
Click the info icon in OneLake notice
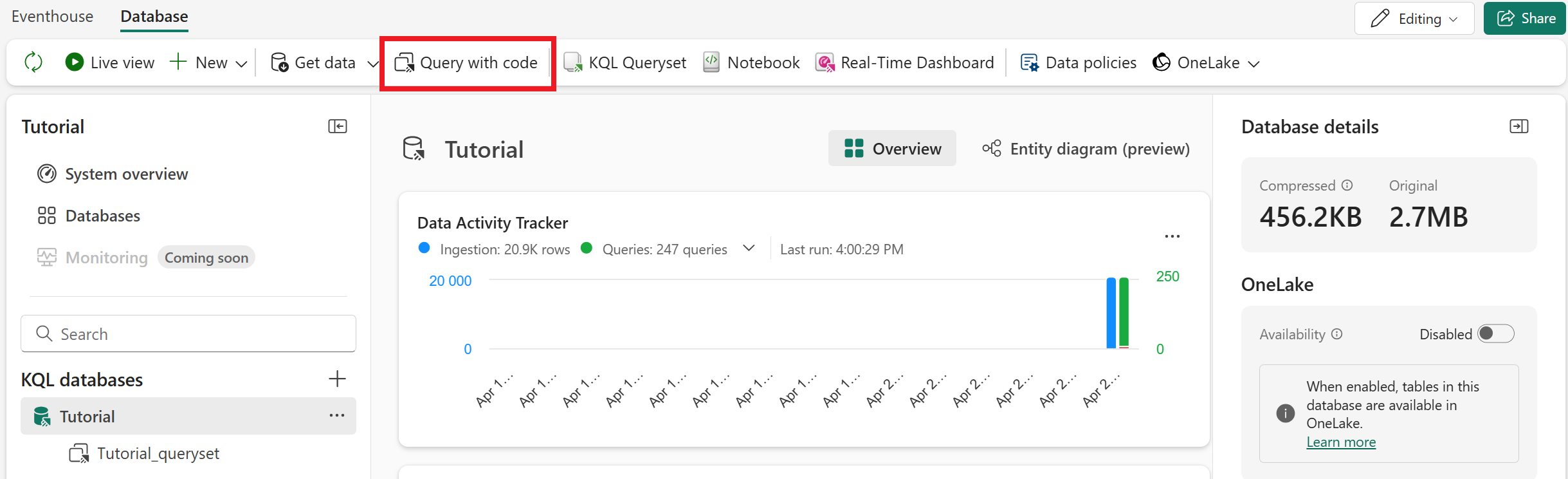[1286, 413]
